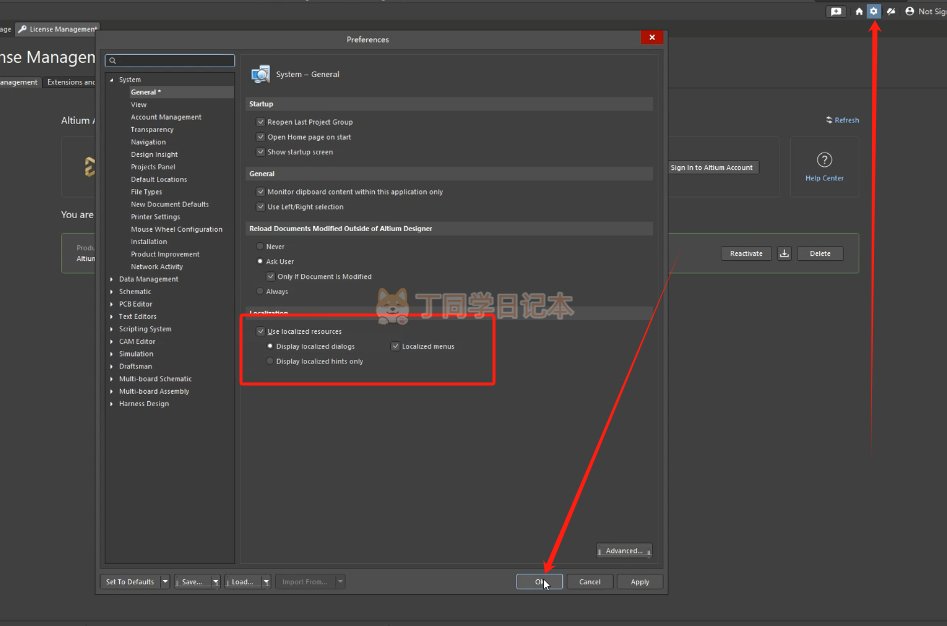Expand the Data Management tree node
Viewport: 947px width, 626px height.
point(112,279)
